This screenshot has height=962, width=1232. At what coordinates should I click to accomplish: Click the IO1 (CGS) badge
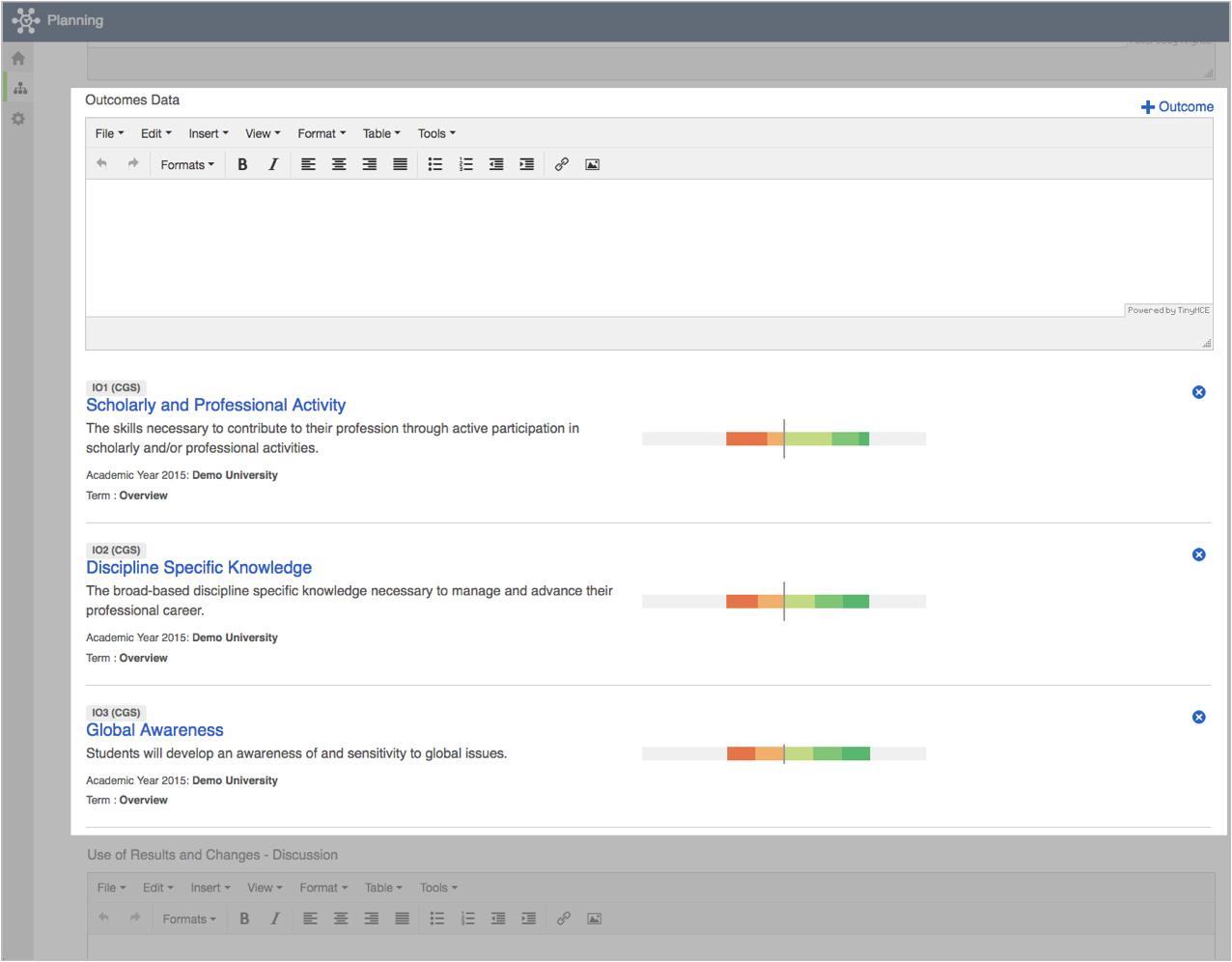pyautogui.click(x=116, y=387)
